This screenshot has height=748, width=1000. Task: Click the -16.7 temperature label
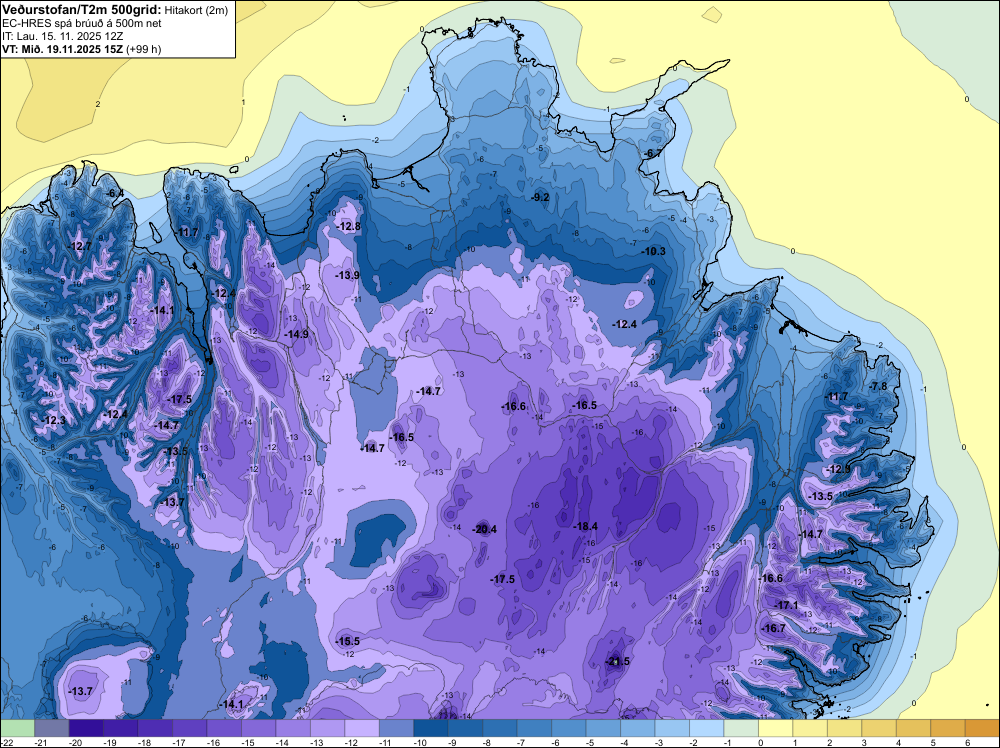coord(774,628)
